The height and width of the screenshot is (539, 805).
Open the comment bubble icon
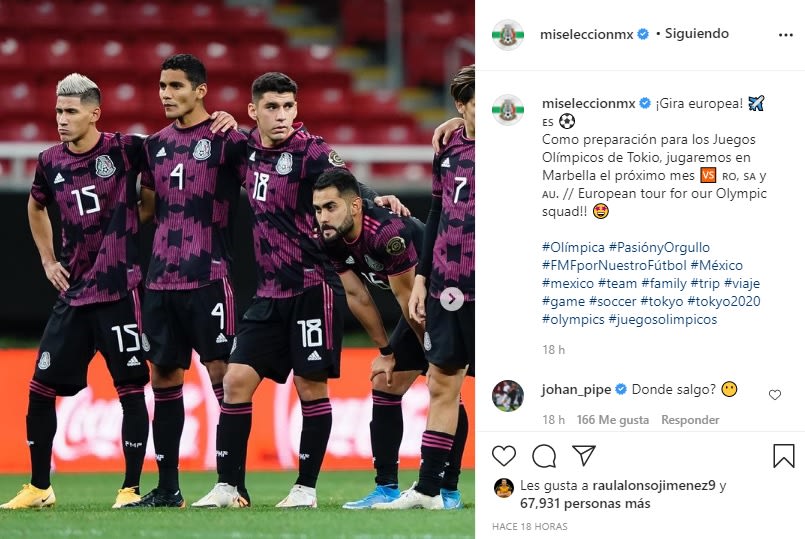(x=544, y=455)
